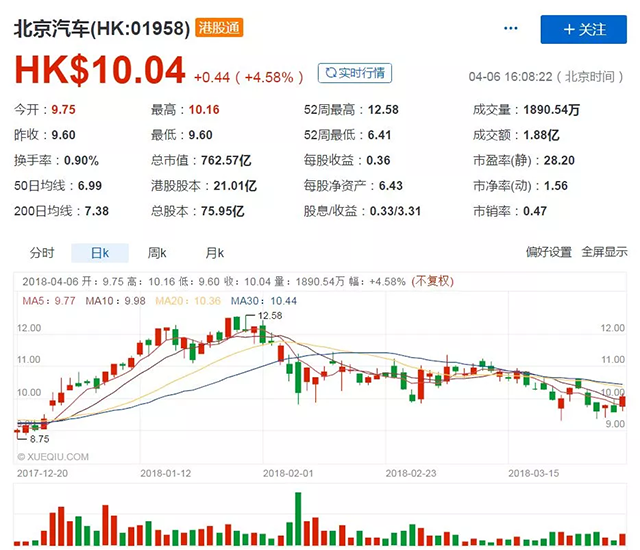
Task: Refresh quotes with the 实时行情 button
Action: coord(355,73)
